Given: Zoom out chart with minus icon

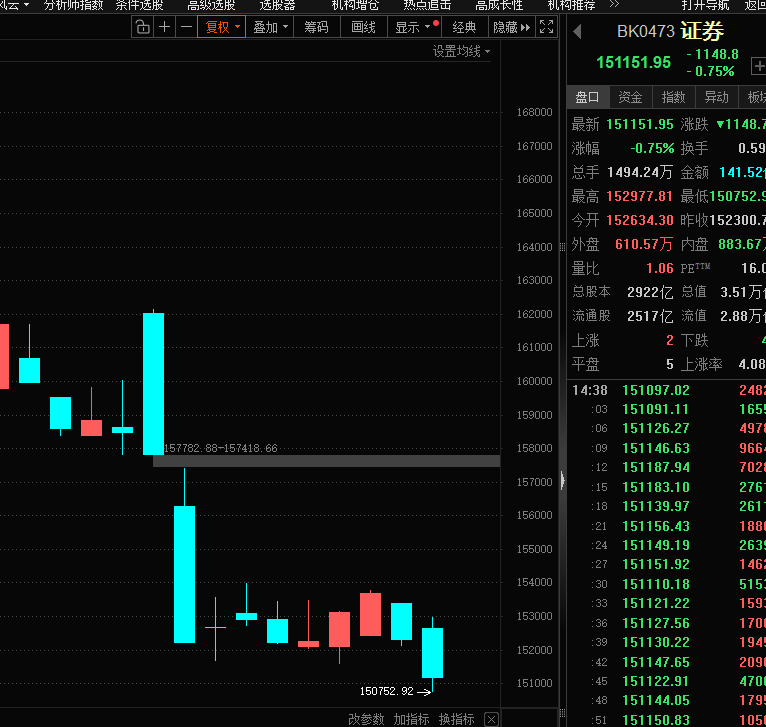Looking at the screenshot, I should (186, 27).
